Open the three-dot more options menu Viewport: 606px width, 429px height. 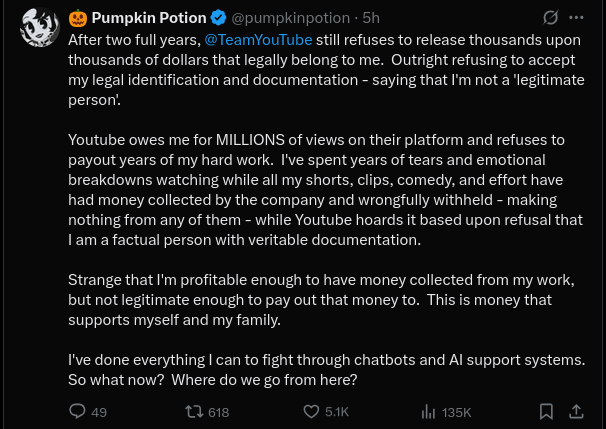(577, 18)
